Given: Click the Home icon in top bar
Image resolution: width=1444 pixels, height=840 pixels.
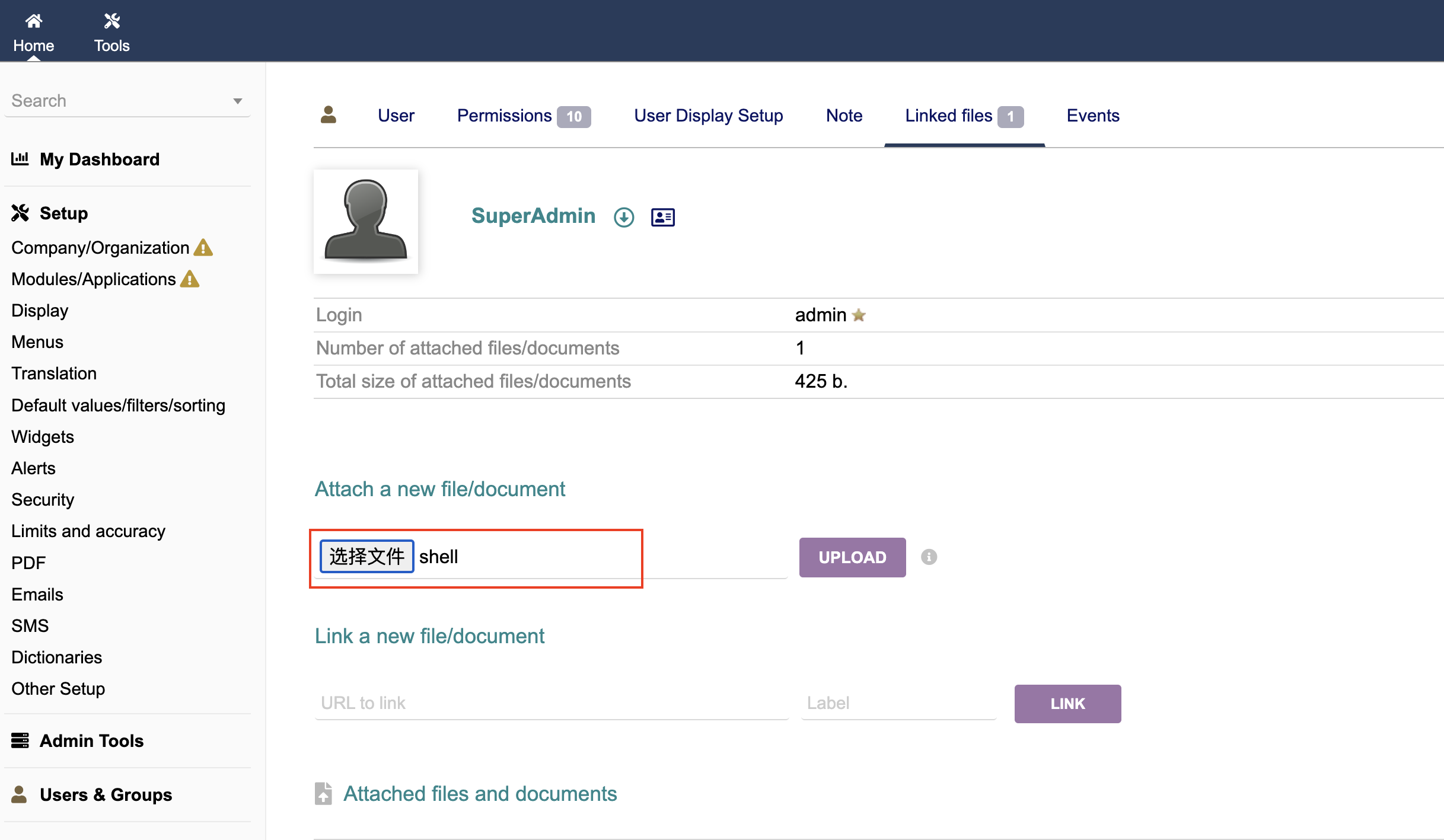Looking at the screenshot, I should [x=34, y=21].
